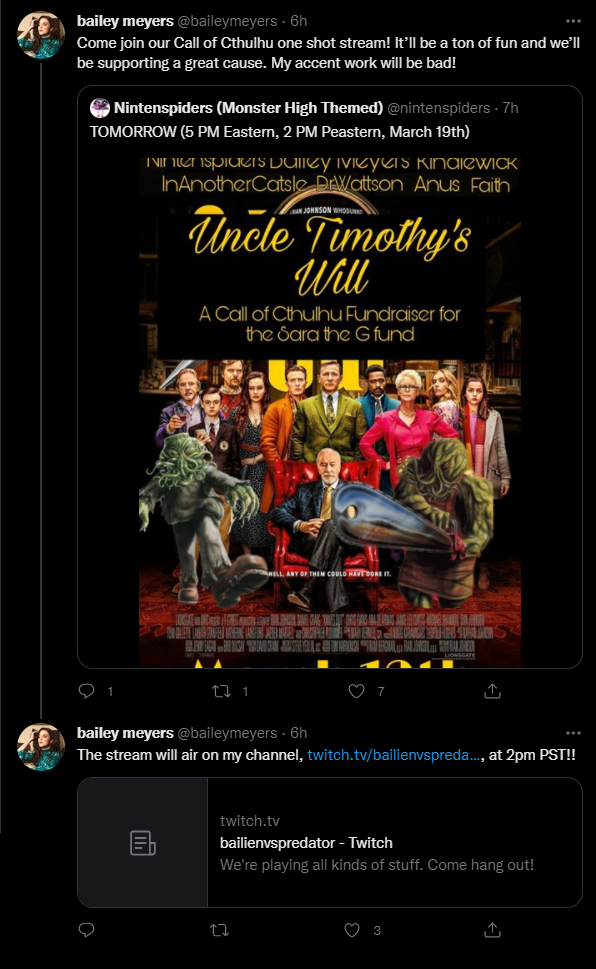
Task: Retweet the twitch channel tweet
Action: pyautogui.click(x=219, y=929)
